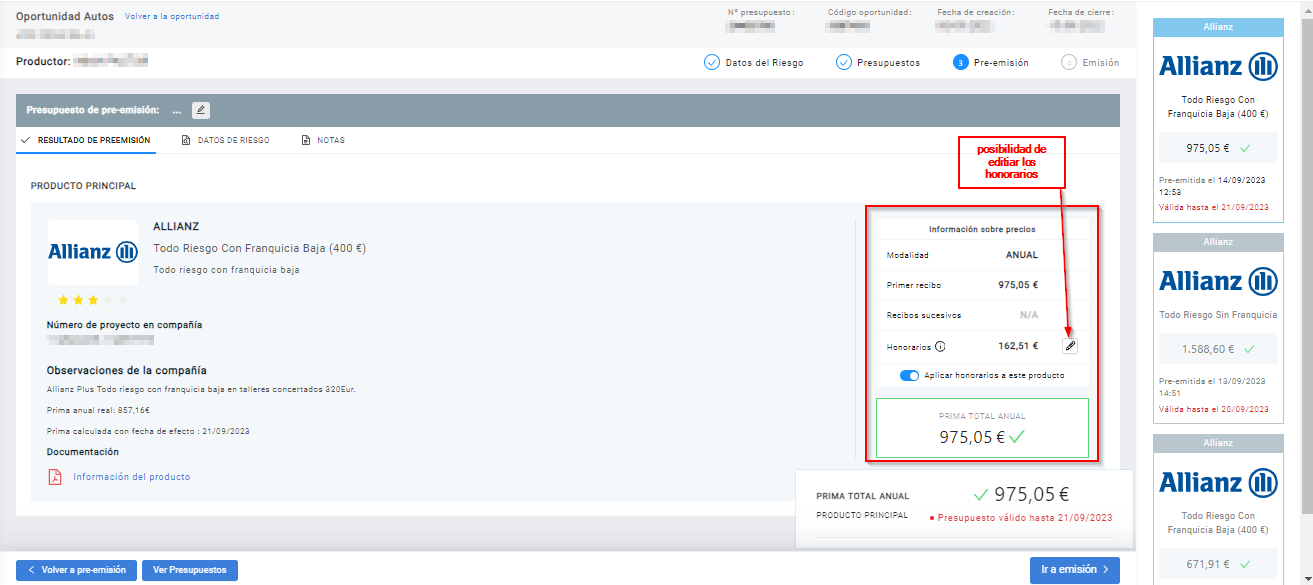The width and height of the screenshot is (1313, 585).
Task: Click the Información sobre precios header
Action: click(x=982, y=229)
